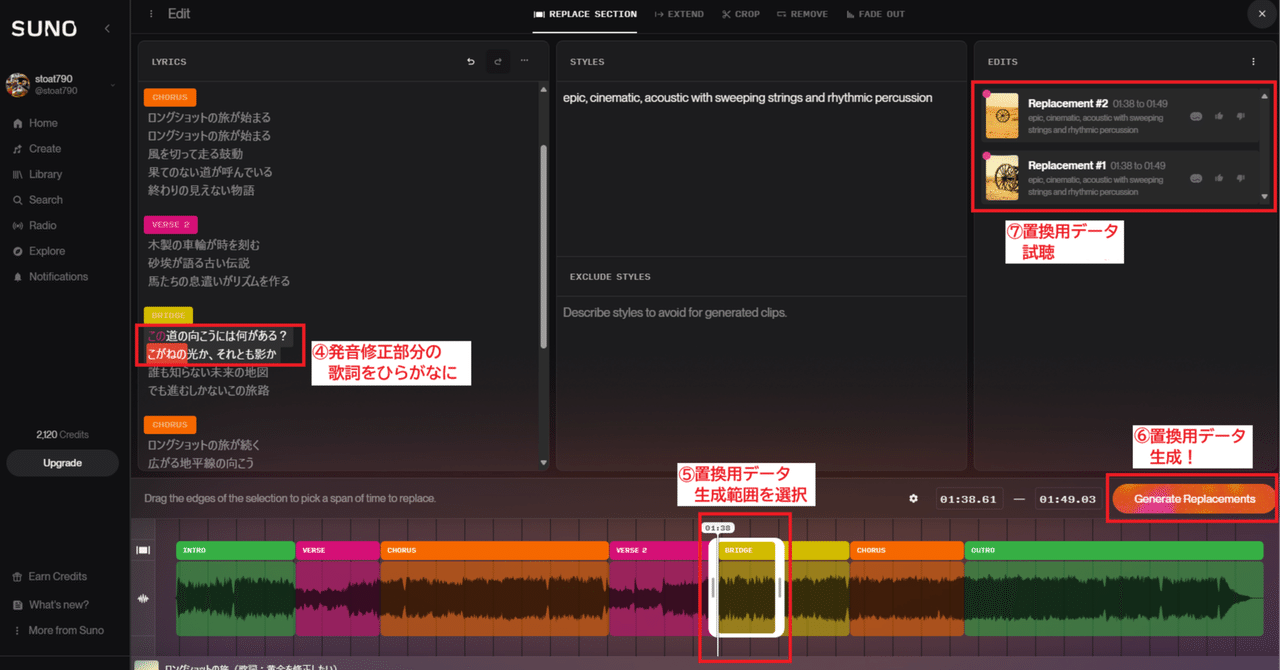This screenshot has height=670, width=1280.
Task: Open the timeline settings gear
Action: coord(913,498)
